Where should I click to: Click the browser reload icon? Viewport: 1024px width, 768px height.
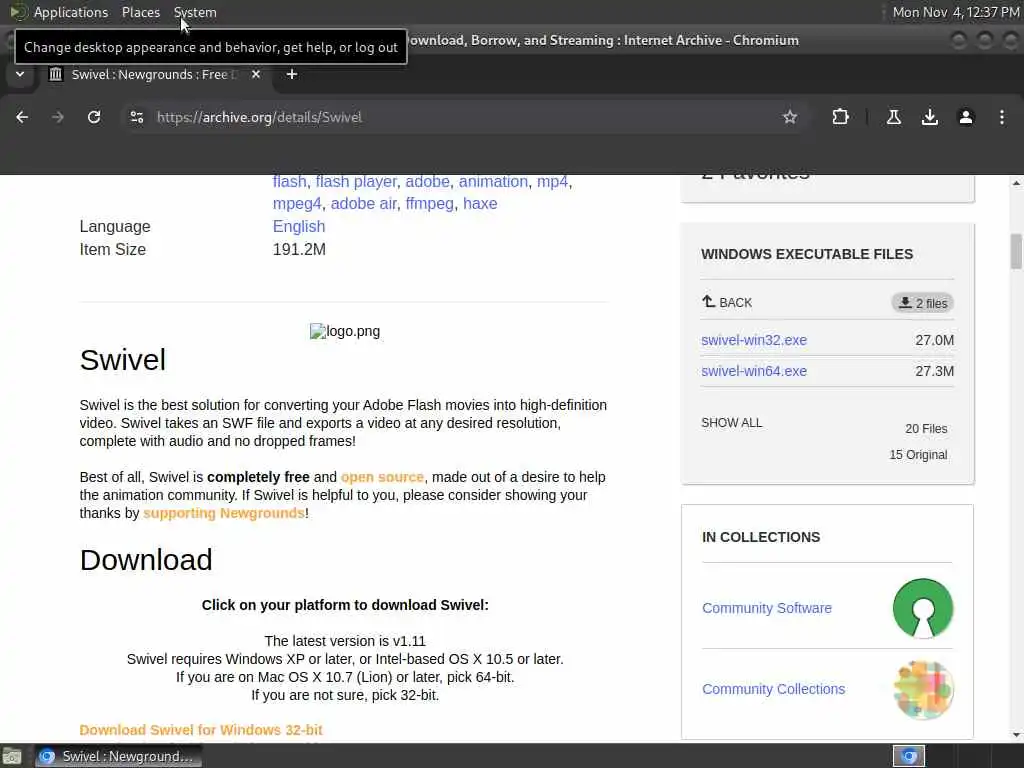coord(94,117)
